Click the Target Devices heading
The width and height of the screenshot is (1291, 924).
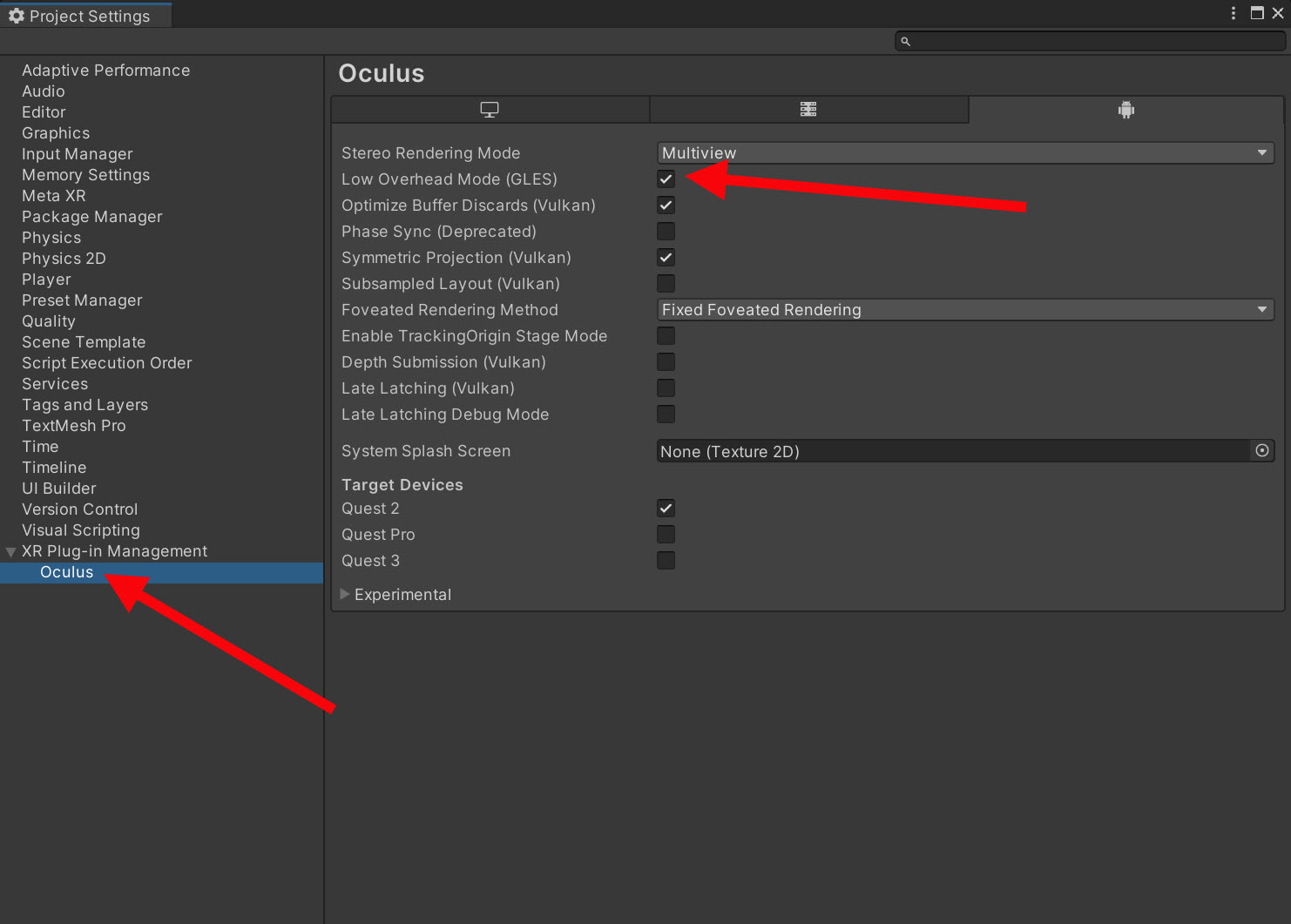[x=402, y=485]
